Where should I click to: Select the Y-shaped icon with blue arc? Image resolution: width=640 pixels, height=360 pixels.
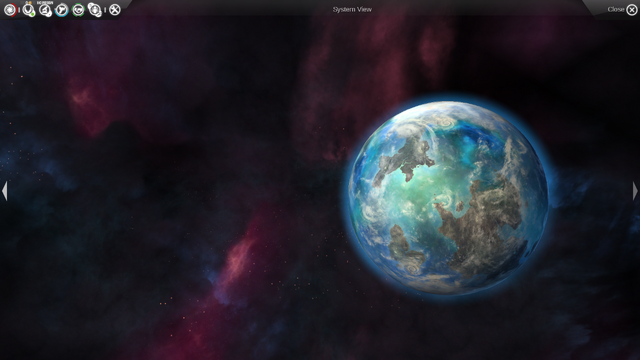pyautogui.click(x=62, y=10)
